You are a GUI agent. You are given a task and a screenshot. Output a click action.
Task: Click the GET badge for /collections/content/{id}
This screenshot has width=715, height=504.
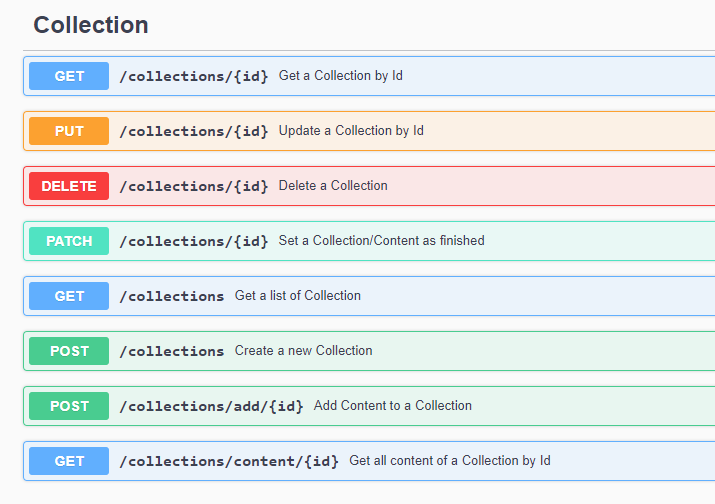pos(69,461)
